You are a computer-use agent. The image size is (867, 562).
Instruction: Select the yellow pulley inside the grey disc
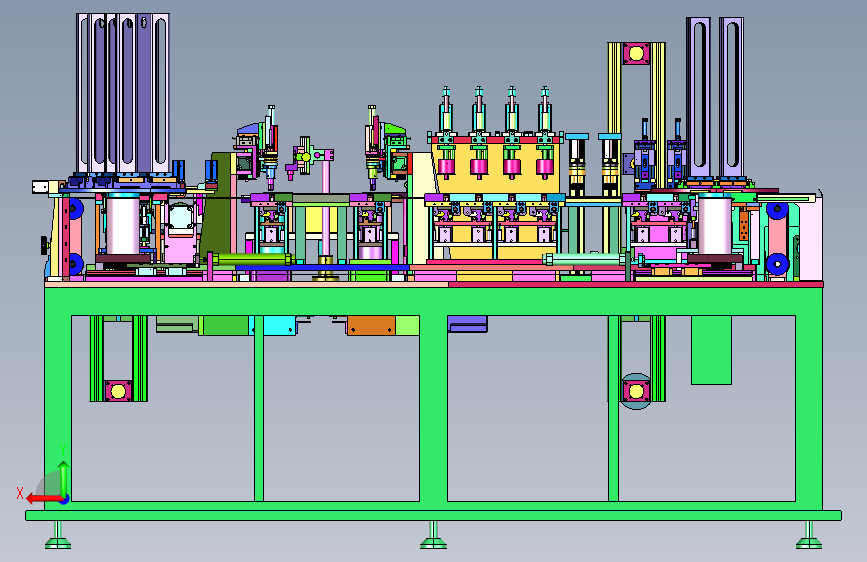636,392
